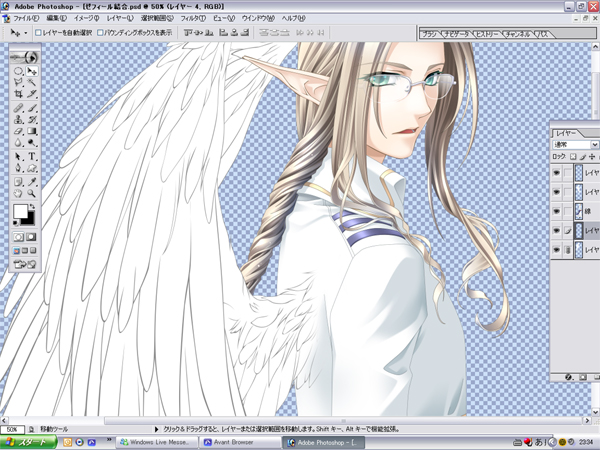The height and width of the screenshot is (450, 600).
Task: Switch to Standard edit mode
Action: point(18,237)
